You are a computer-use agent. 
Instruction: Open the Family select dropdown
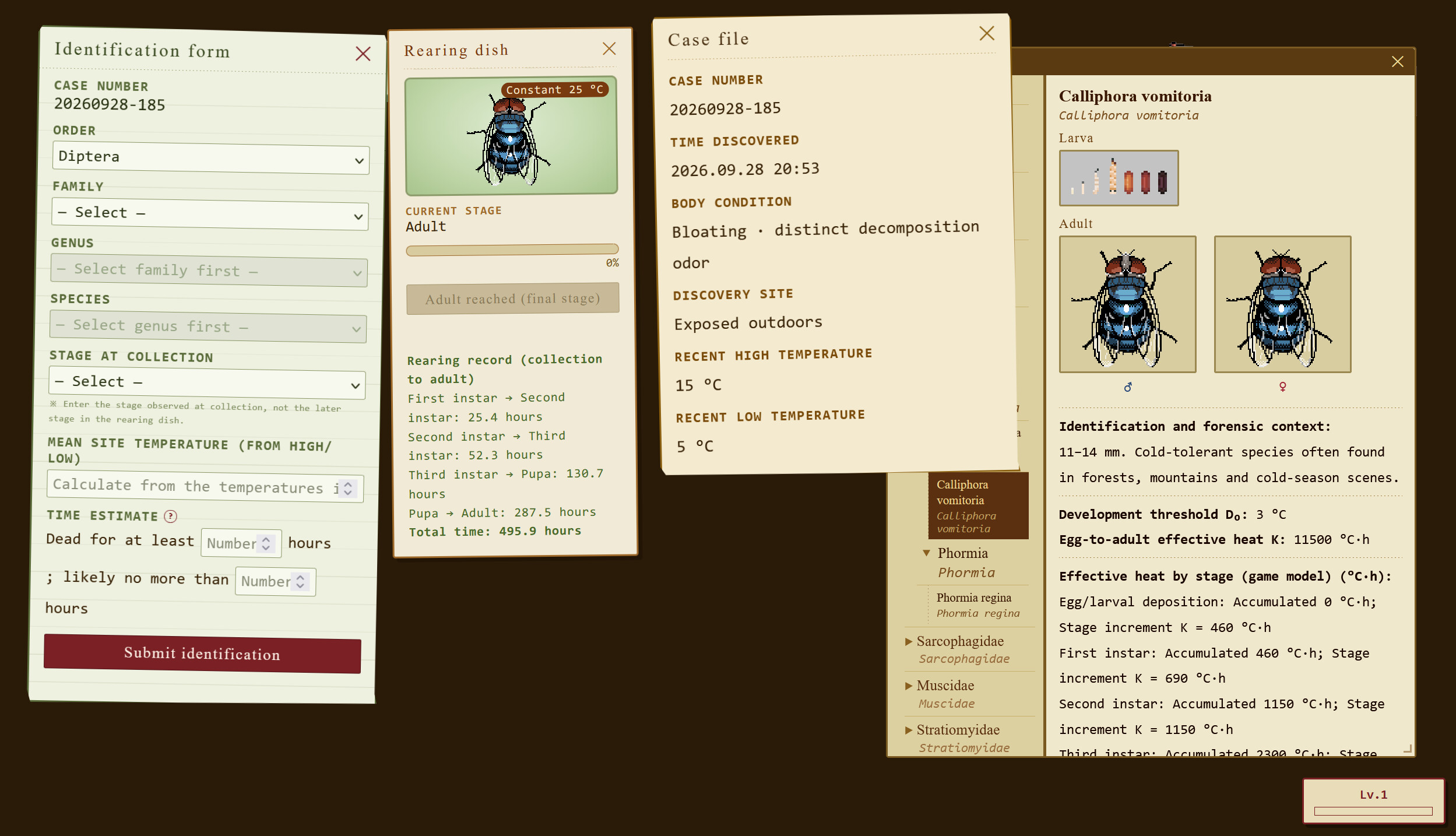pos(210,214)
